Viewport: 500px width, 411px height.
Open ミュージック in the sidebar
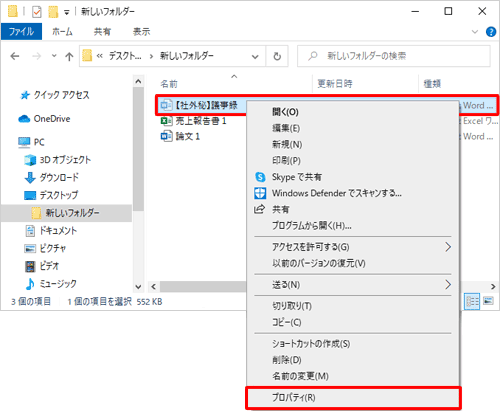click(x=51, y=284)
